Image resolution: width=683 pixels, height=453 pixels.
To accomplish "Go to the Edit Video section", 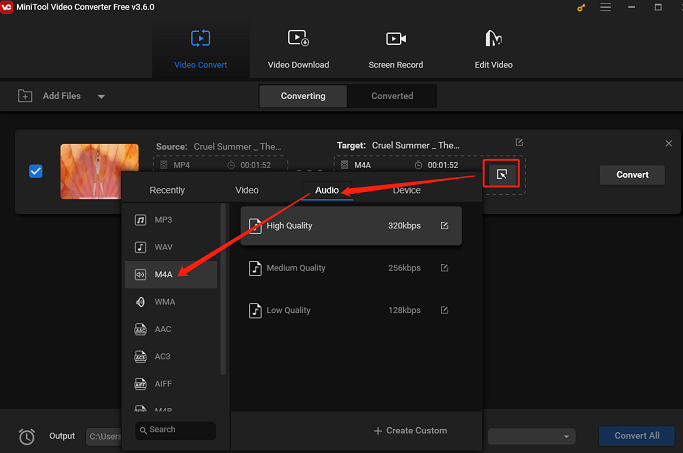I will [493, 50].
